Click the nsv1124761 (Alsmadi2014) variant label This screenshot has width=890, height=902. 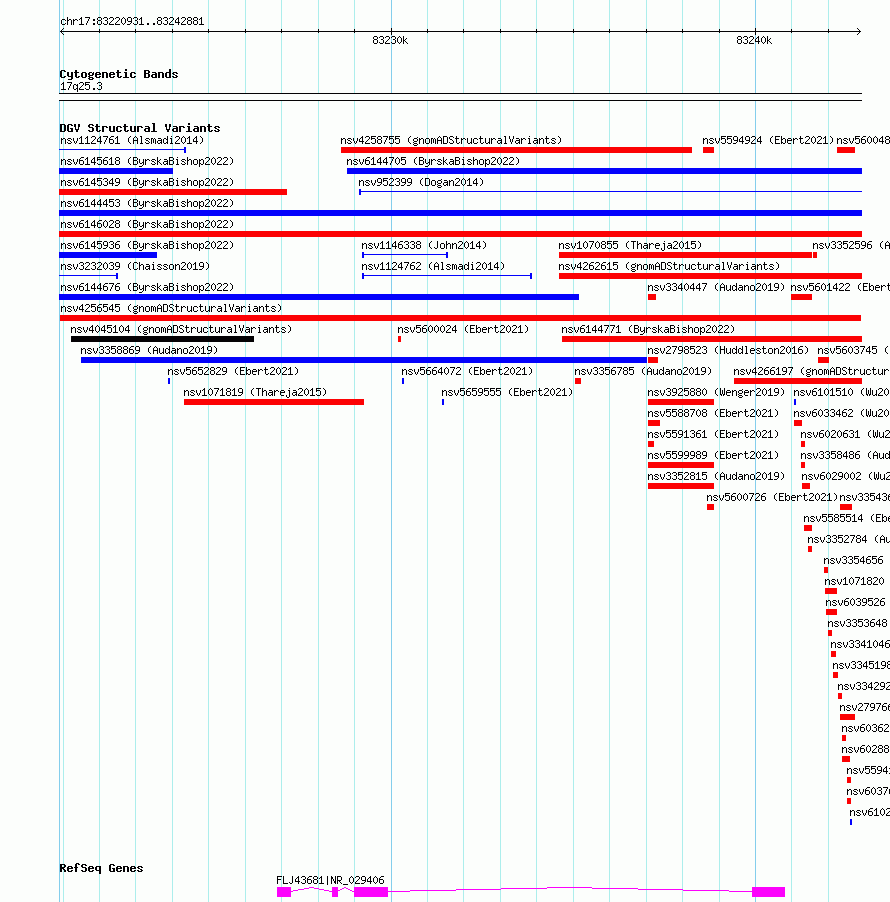(x=132, y=140)
